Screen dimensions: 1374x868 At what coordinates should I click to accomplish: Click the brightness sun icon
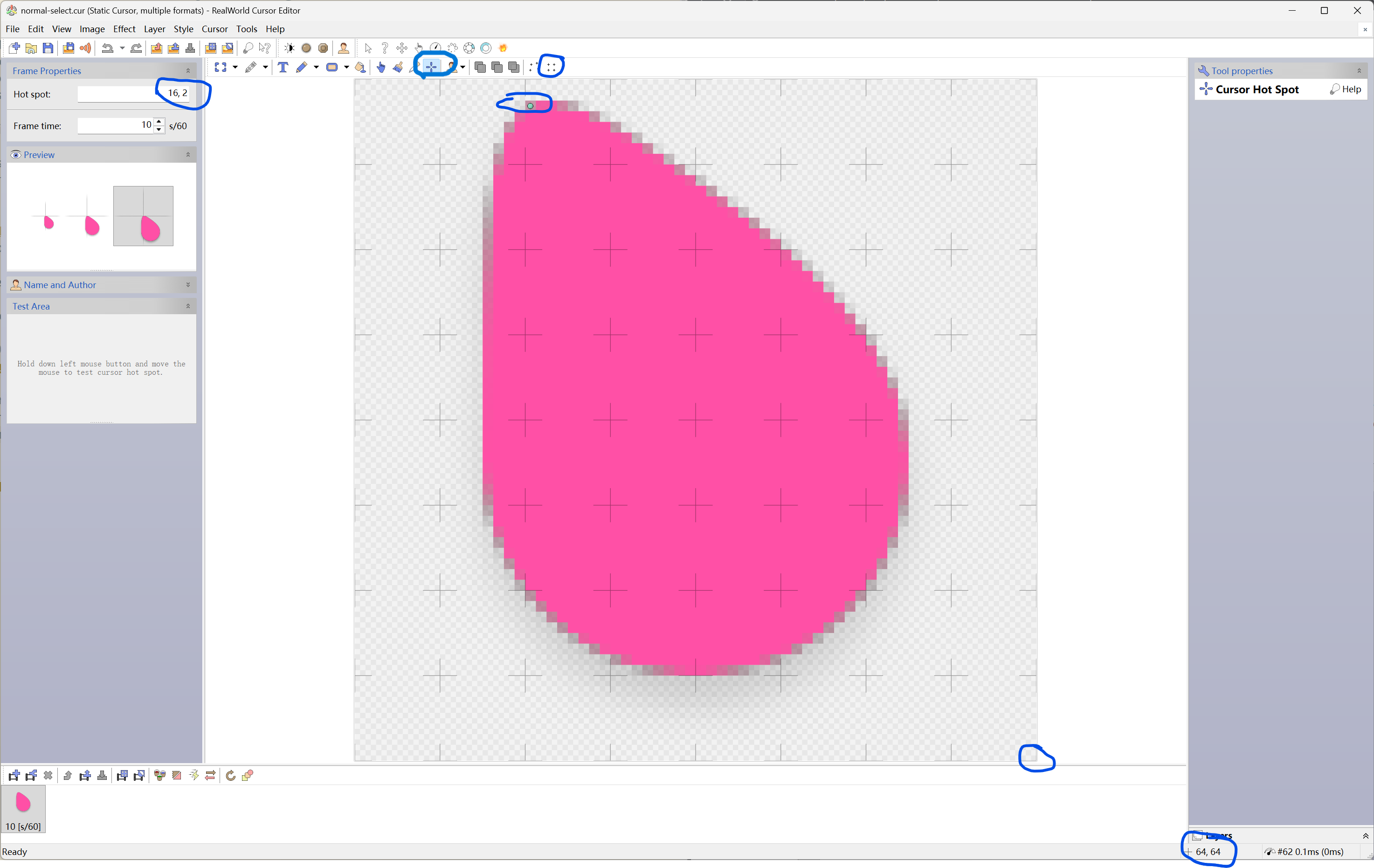(289, 48)
